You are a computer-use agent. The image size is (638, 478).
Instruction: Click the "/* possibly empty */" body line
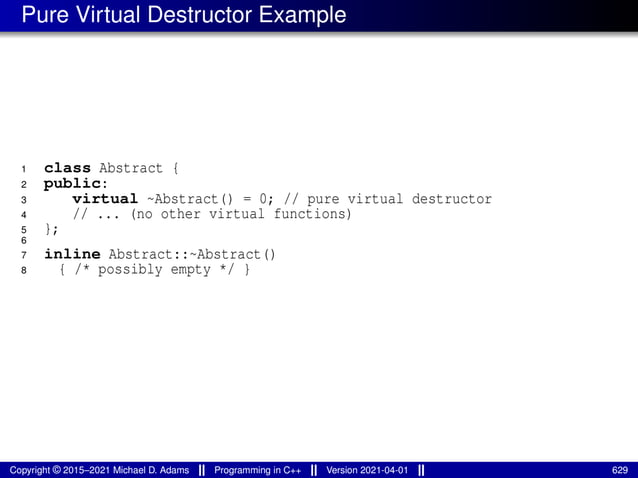(x=155, y=269)
